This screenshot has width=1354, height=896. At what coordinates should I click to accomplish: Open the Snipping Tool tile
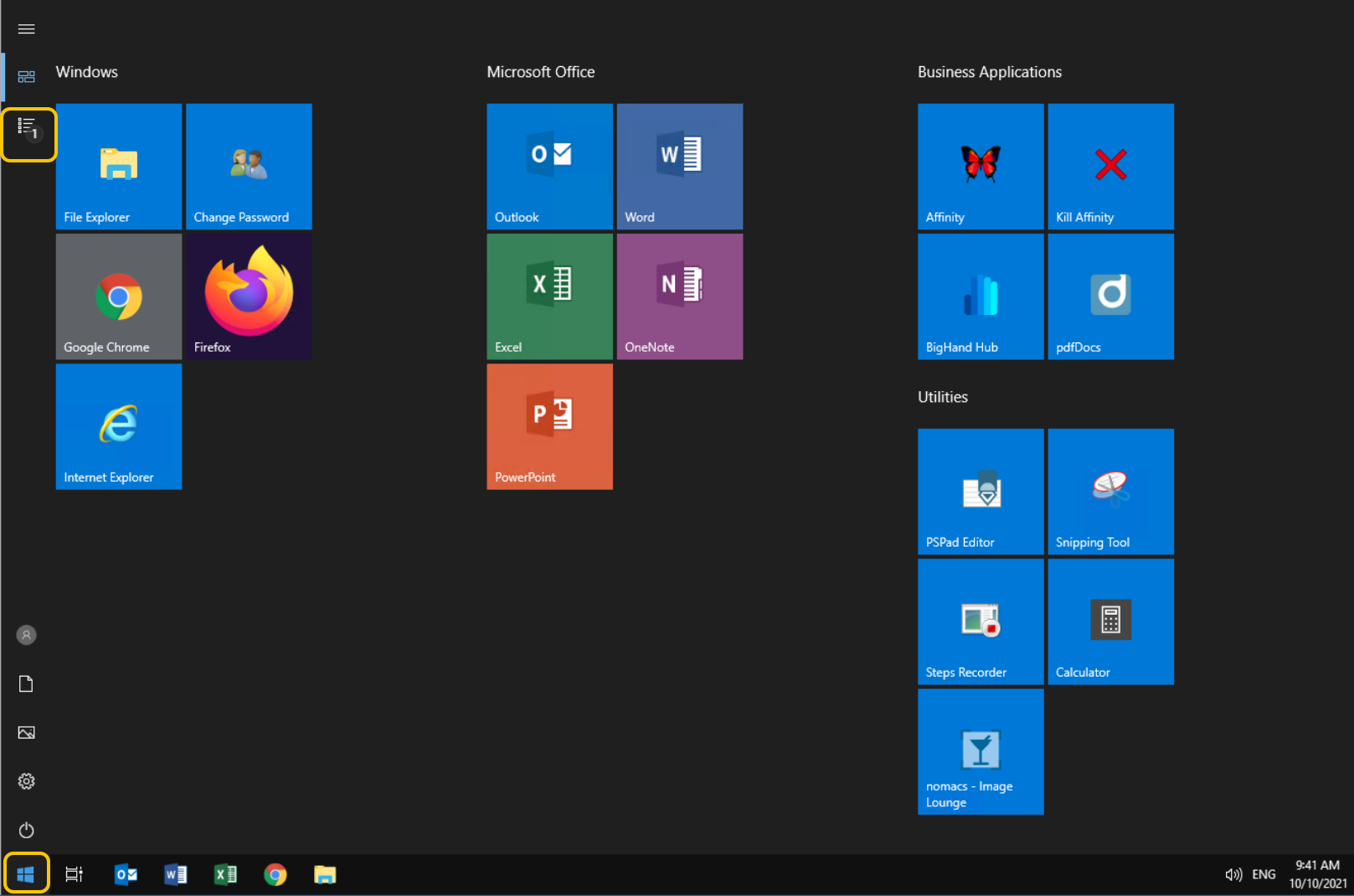click(x=1110, y=492)
